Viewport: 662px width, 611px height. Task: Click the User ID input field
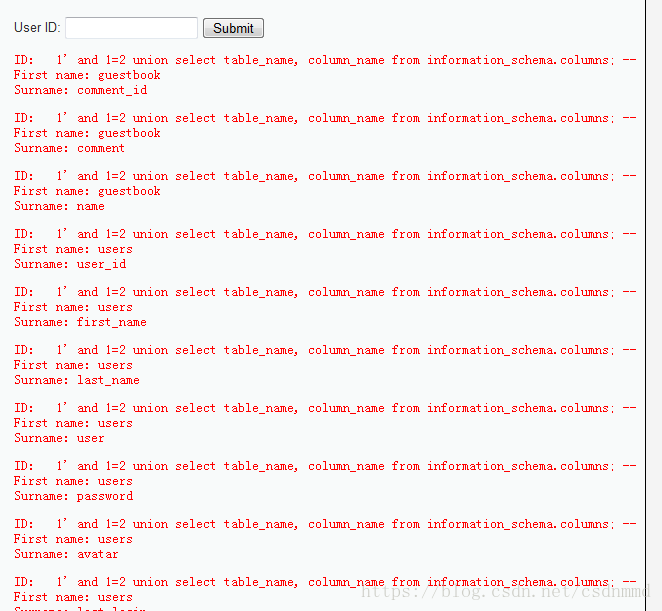pos(131,28)
